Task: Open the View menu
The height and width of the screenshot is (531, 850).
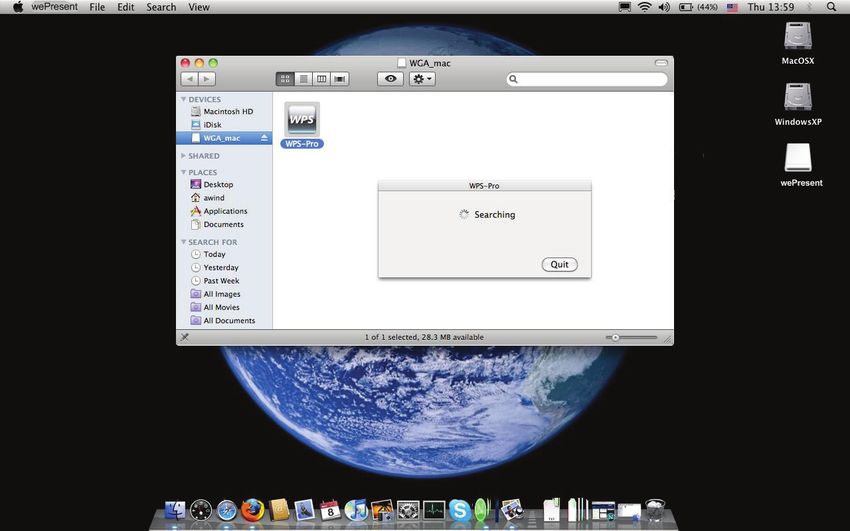Action: [x=199, y=7]
